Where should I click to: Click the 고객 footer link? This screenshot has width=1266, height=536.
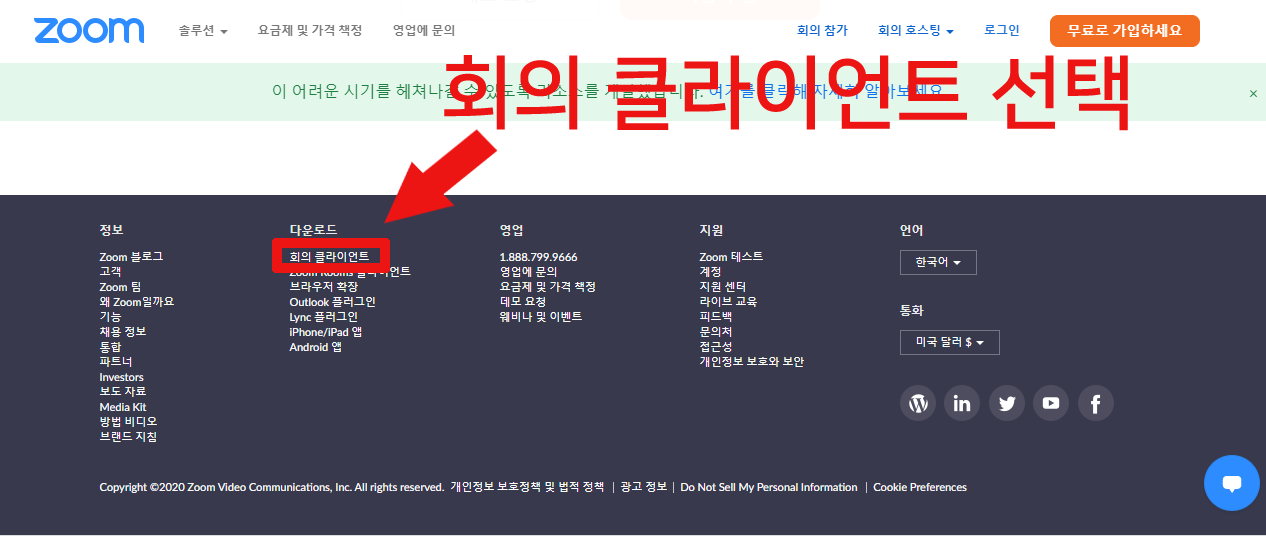111,271
